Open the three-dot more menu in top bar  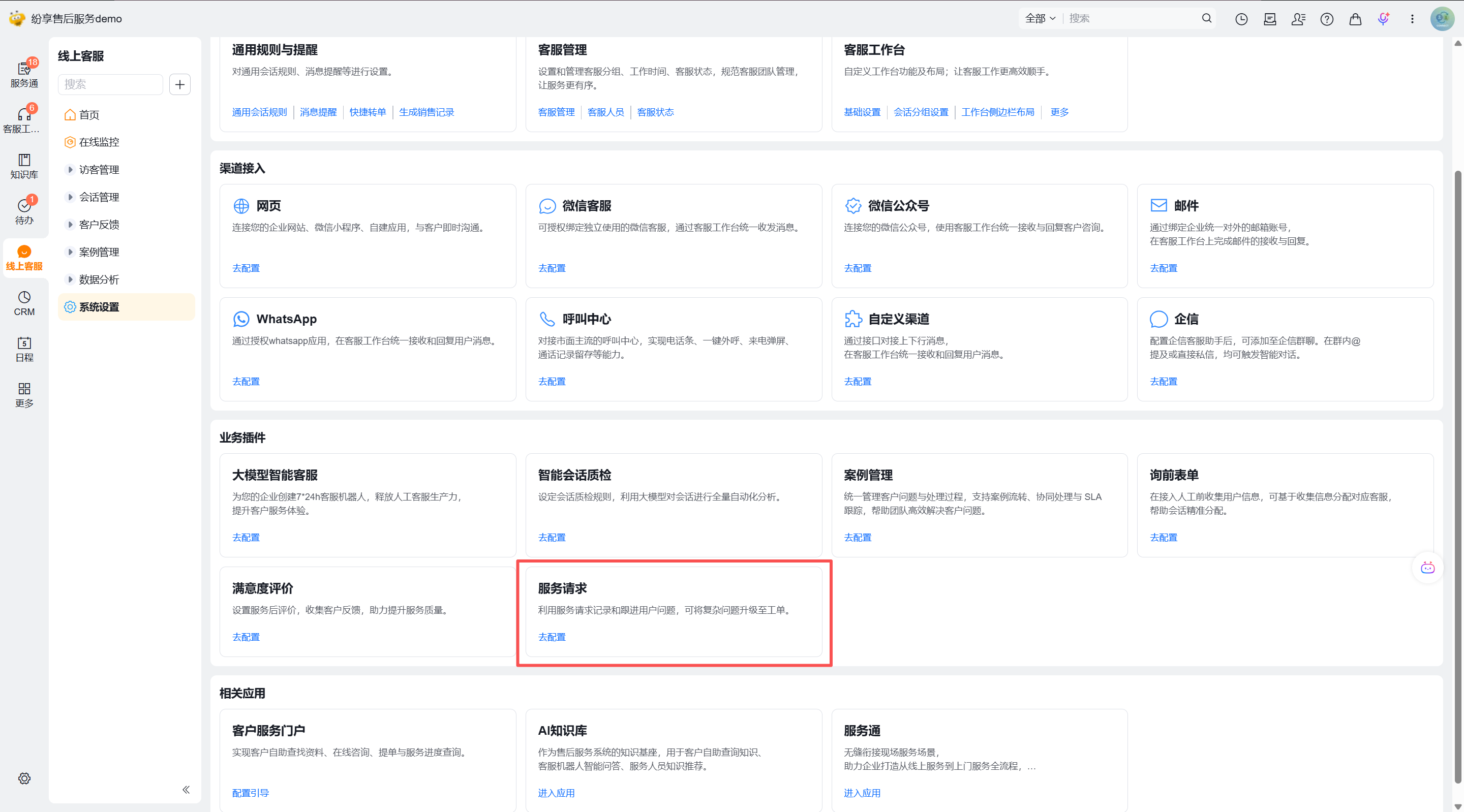1412,19
